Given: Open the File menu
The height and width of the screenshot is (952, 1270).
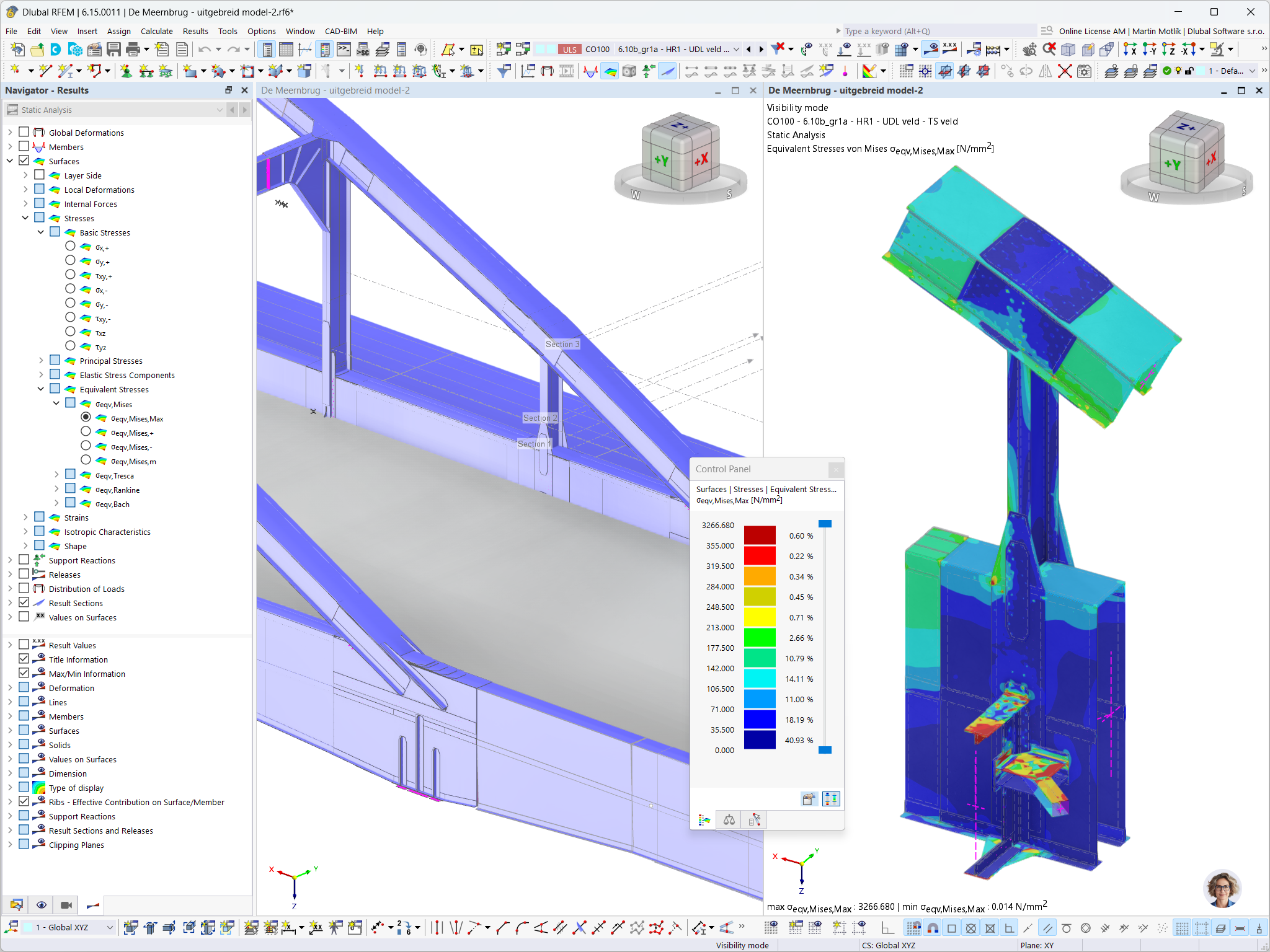Looking at the screenshot, I should click(11, 31).
